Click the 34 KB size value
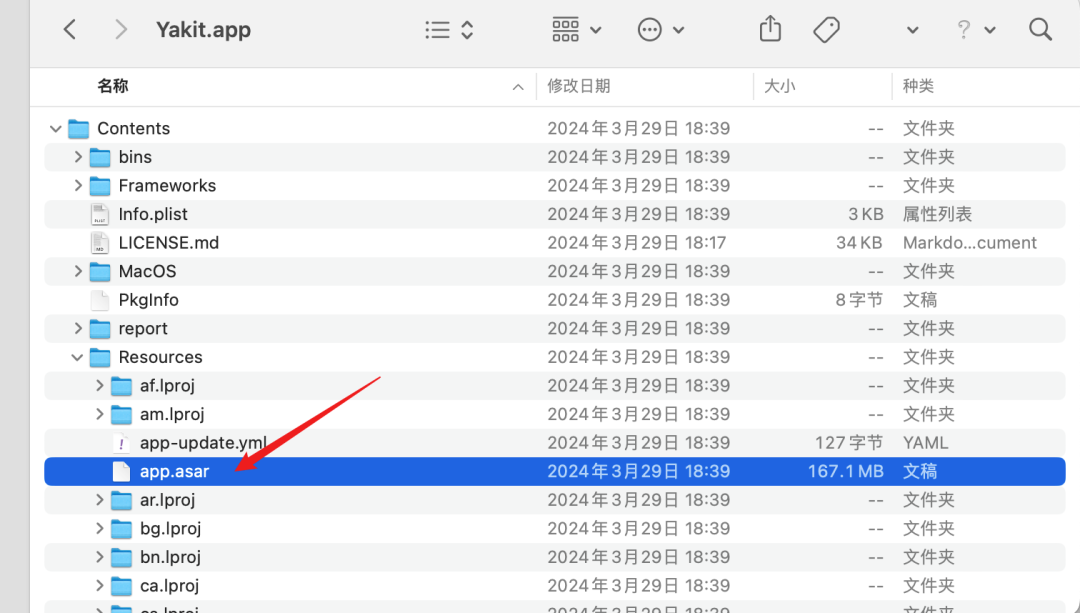1080x613 pixels. point(860,243)
